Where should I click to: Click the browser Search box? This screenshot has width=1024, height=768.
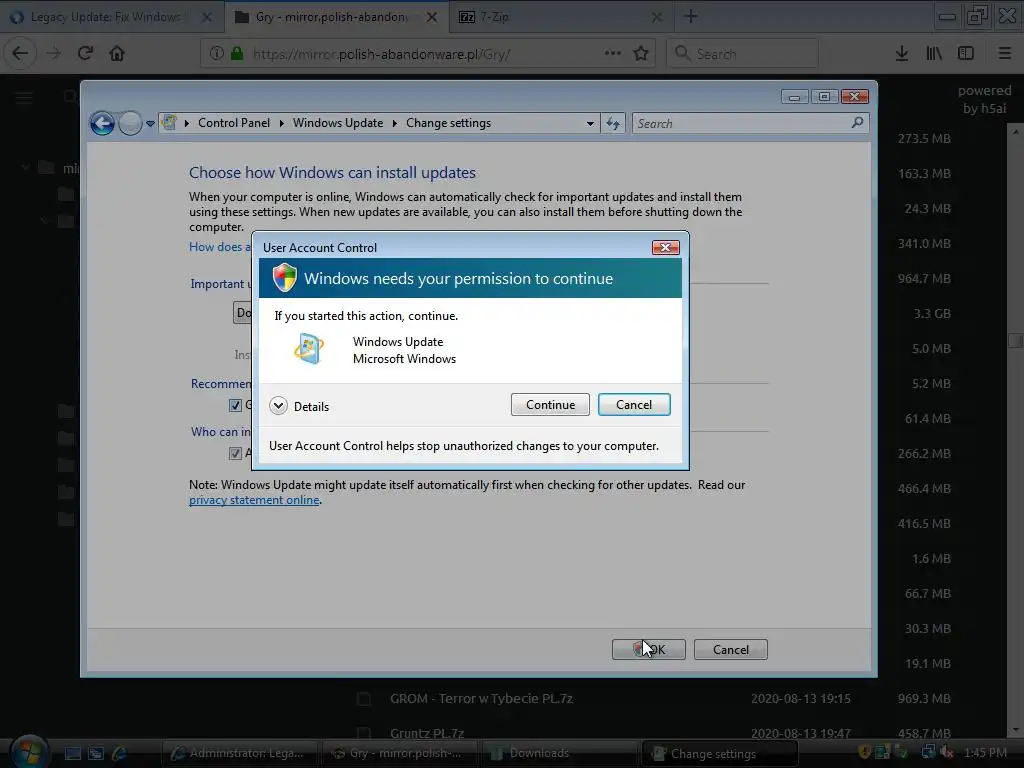pos(743,54)
